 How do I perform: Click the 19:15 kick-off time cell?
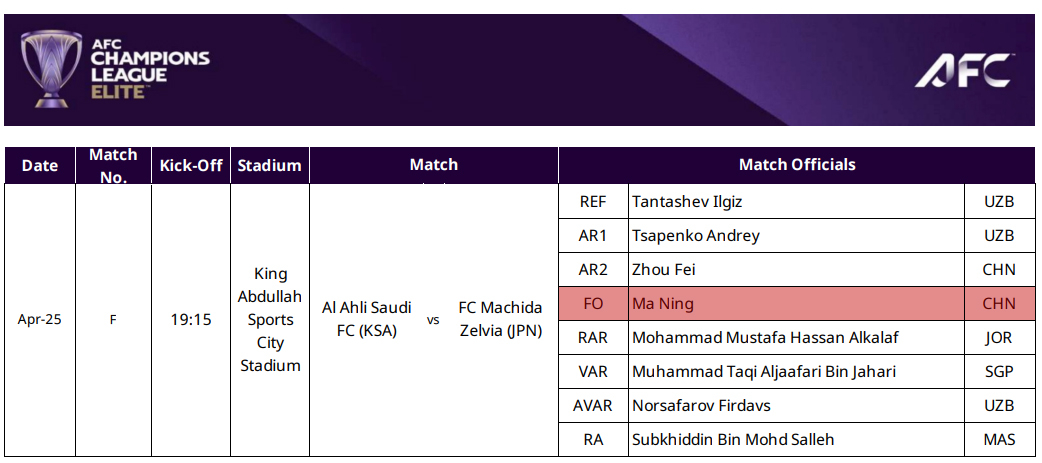(x=191, y=320)
